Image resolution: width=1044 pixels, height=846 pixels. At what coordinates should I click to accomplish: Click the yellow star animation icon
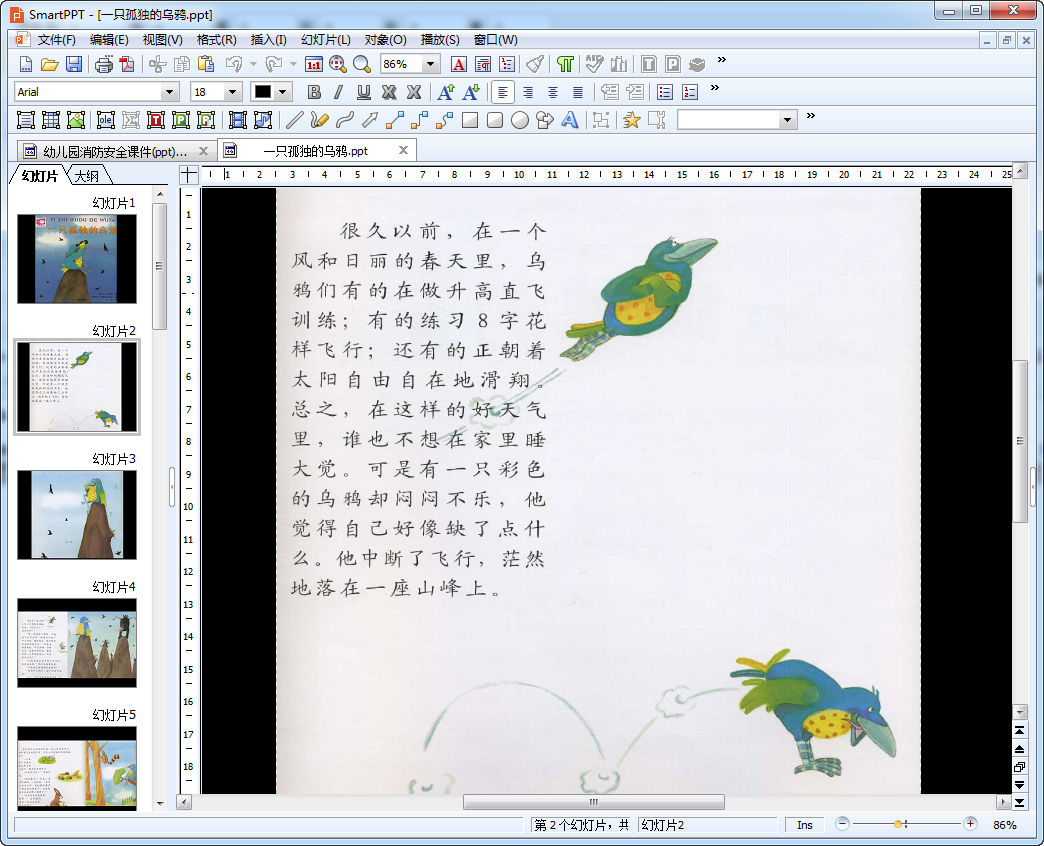631,120
